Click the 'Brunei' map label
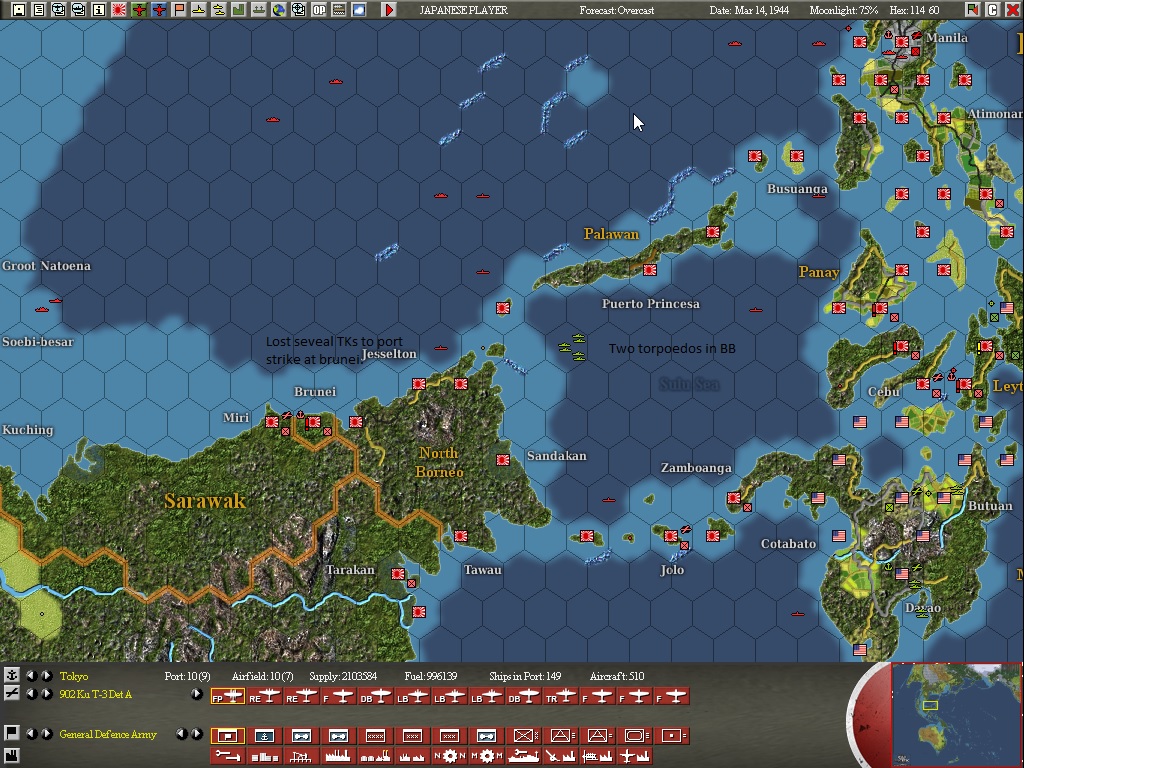The height and width of the screenshot is (768, 1152). [x=315, y=392]
